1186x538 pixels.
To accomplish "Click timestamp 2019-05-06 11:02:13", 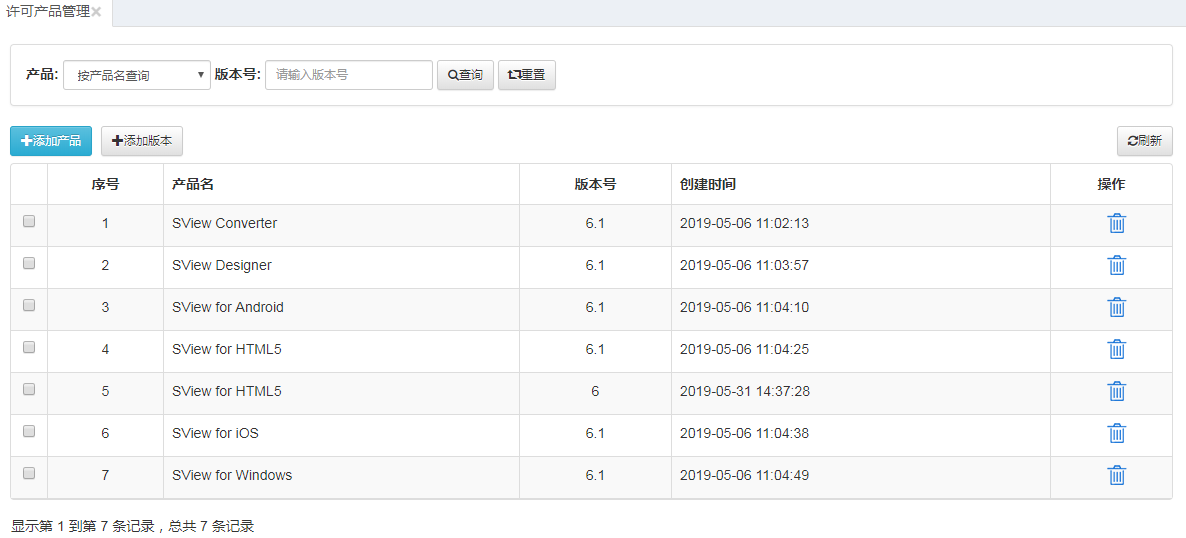I will click(x=745, y=223).
